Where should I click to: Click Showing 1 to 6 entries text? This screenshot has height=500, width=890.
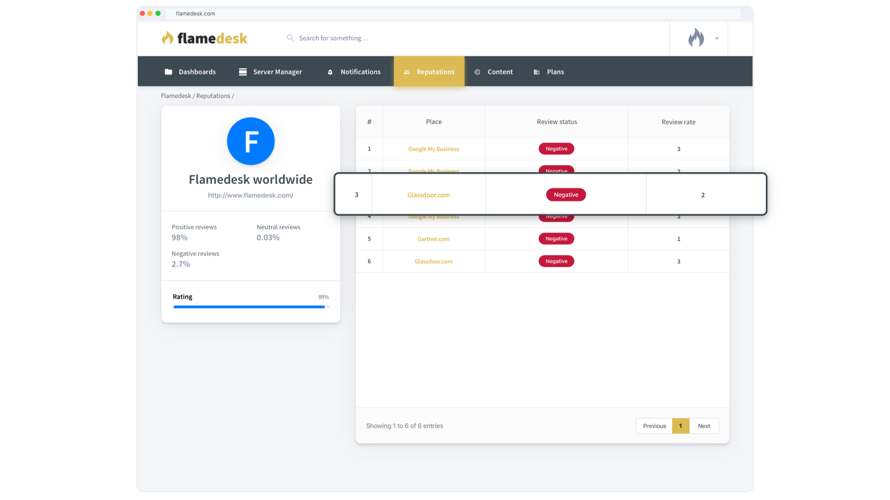pyautogui.click(x=405, y=426)
